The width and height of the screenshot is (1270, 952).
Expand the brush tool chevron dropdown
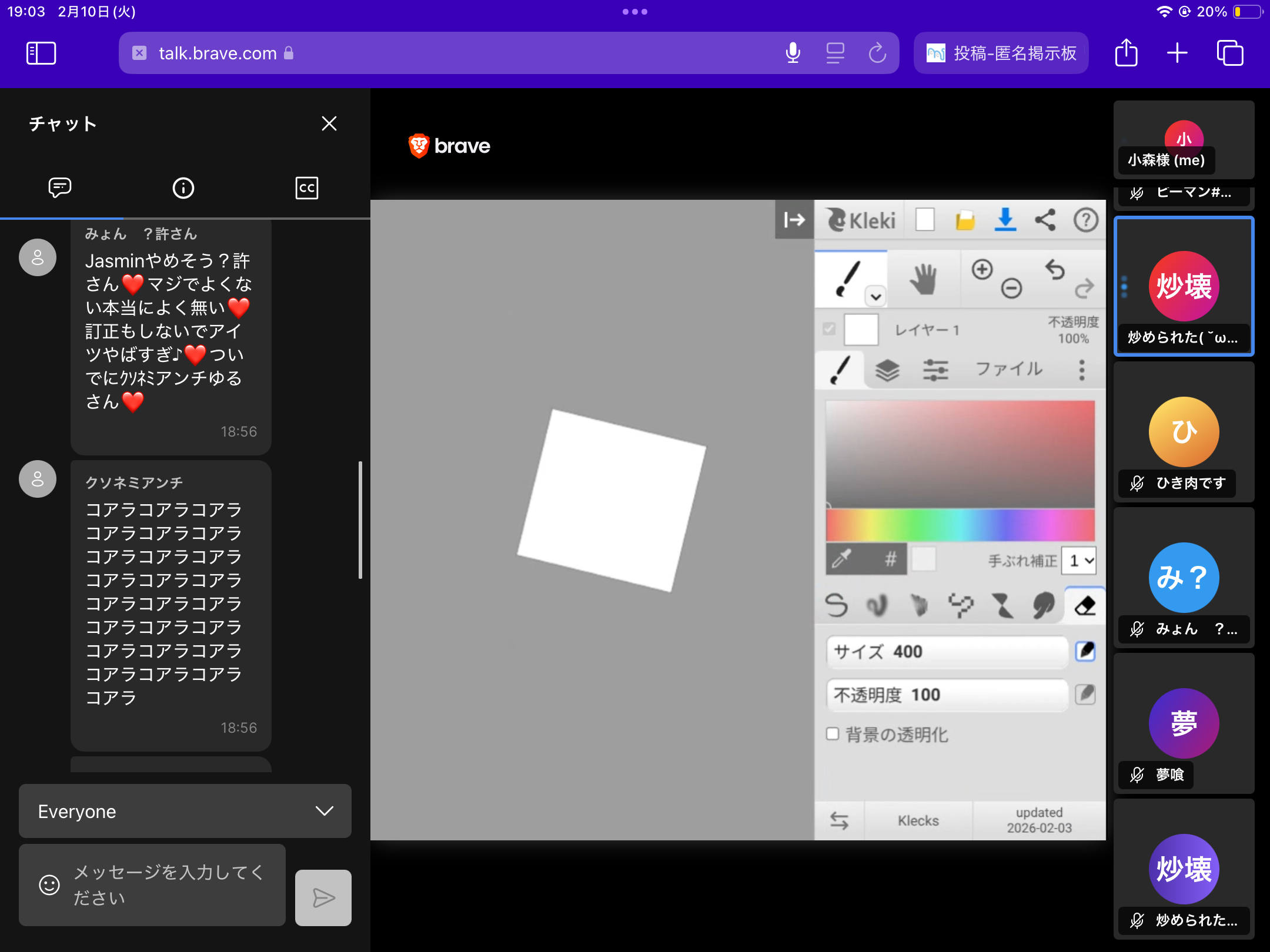point(875,297)
